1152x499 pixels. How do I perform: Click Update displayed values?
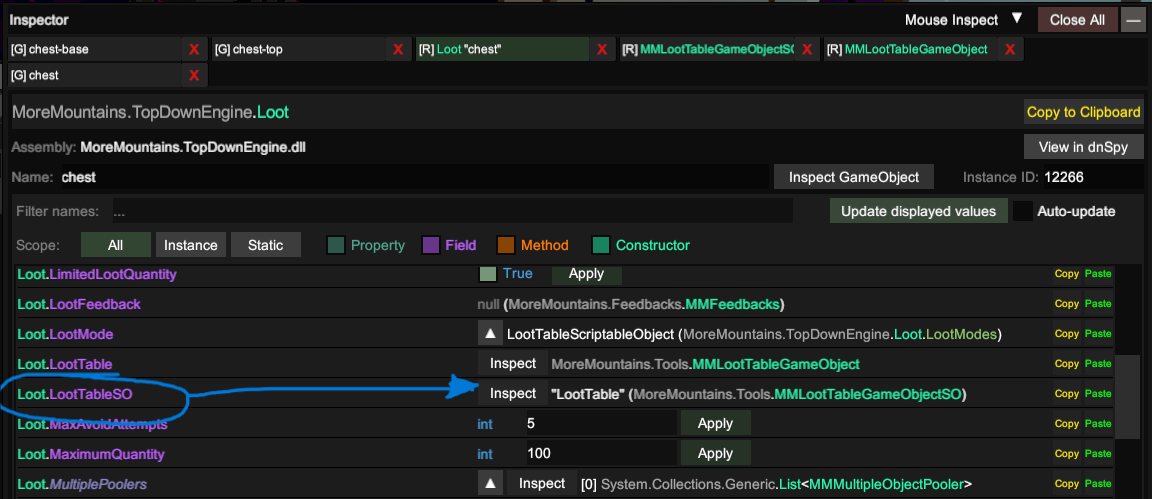[918, 211]
